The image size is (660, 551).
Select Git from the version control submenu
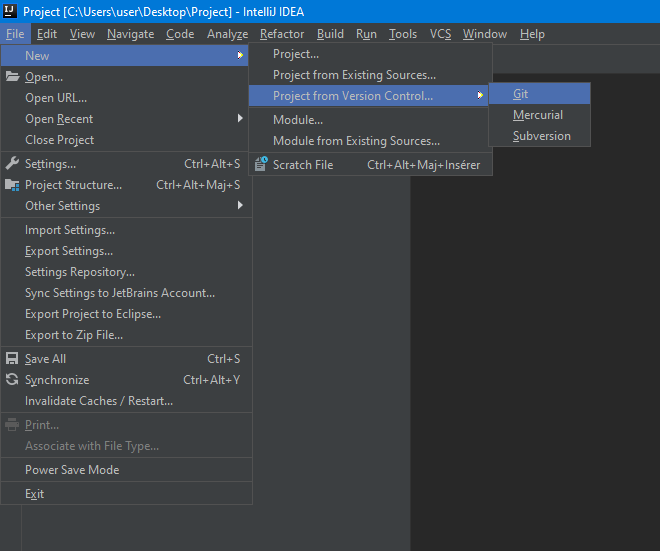pos(539,93)
